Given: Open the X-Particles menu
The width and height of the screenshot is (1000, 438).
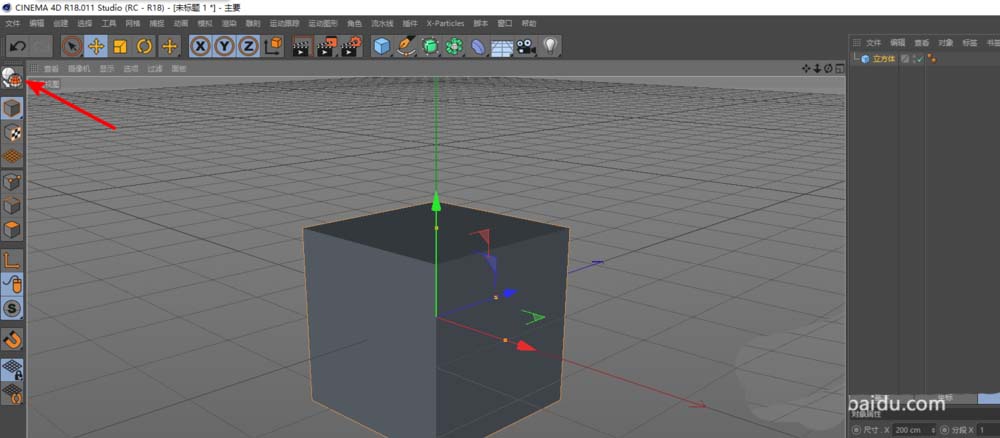Looking at the screenshot, I should (x=445, y=23).
